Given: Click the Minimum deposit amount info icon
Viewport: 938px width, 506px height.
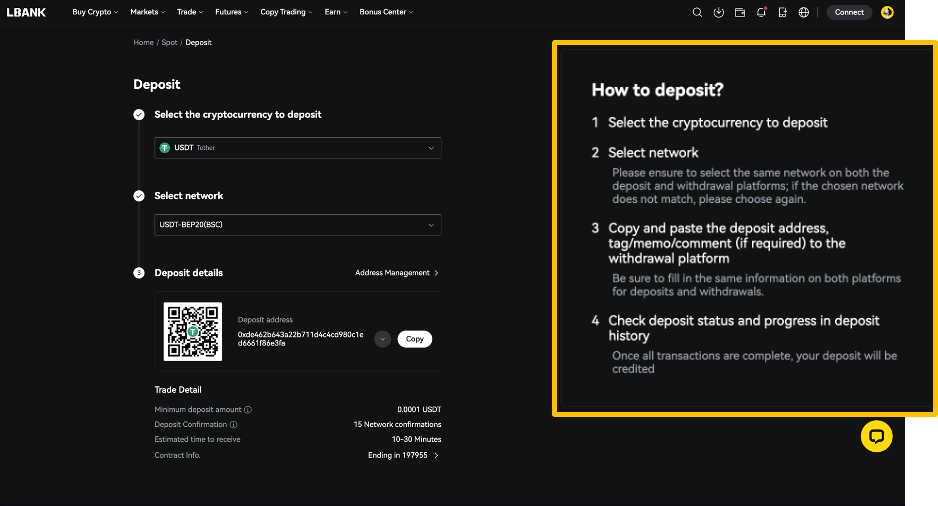Looking at the screenshot, I should [248, 410].
